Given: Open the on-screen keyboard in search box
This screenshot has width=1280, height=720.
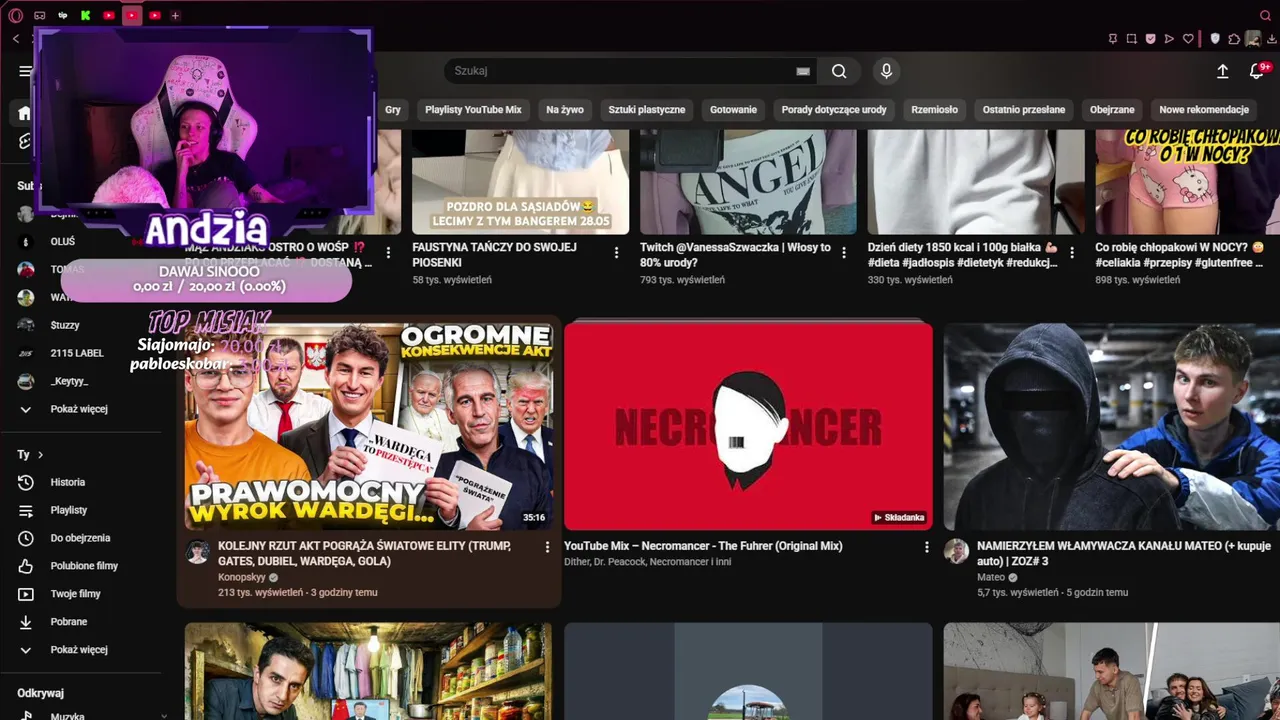Looking at the screenshot, I should click(802, 71).
